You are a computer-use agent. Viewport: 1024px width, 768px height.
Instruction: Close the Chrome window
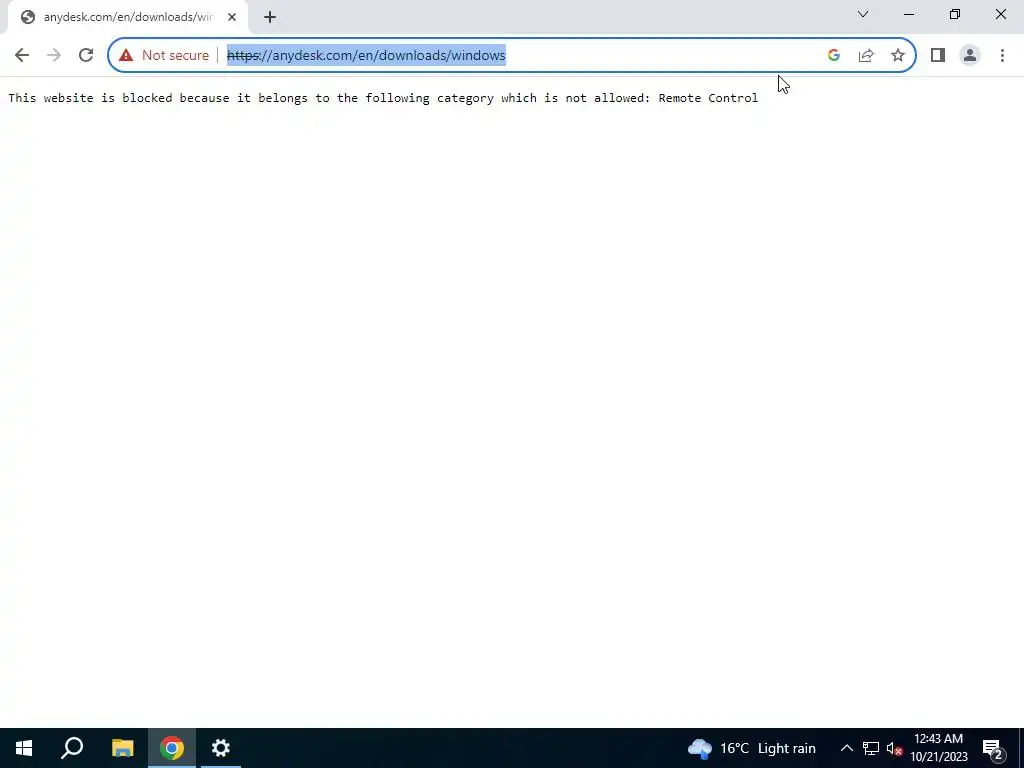[1000, 14]
